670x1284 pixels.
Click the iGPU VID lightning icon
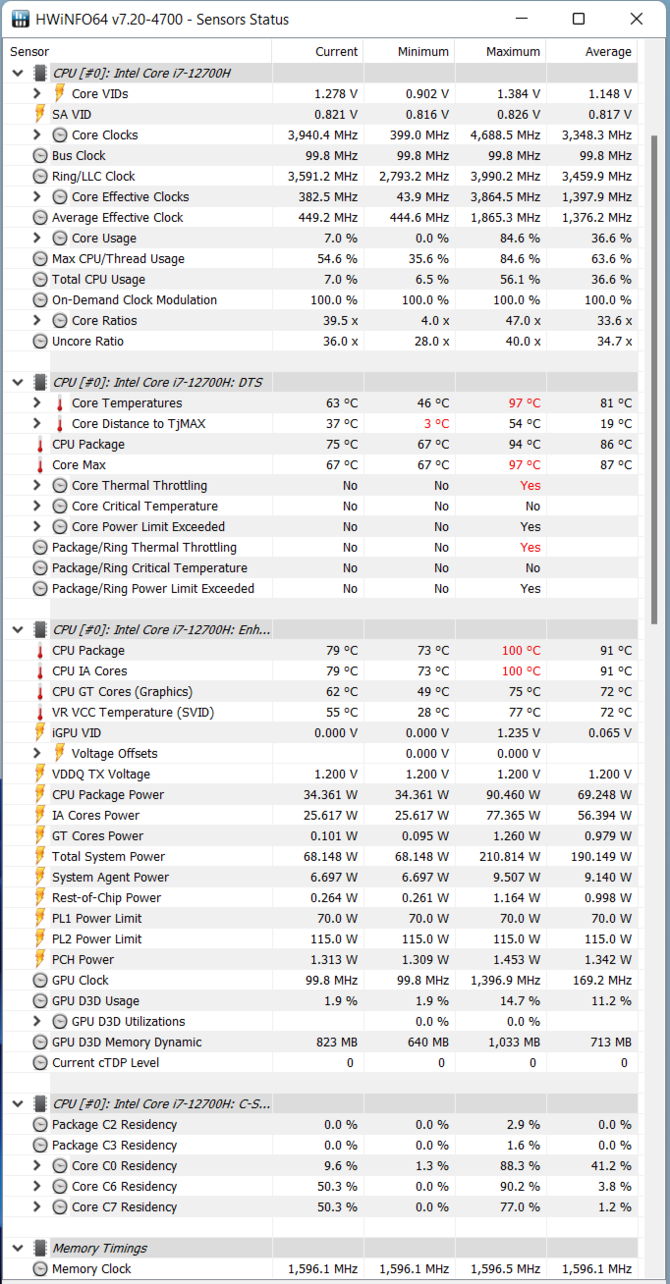point(40,733)
